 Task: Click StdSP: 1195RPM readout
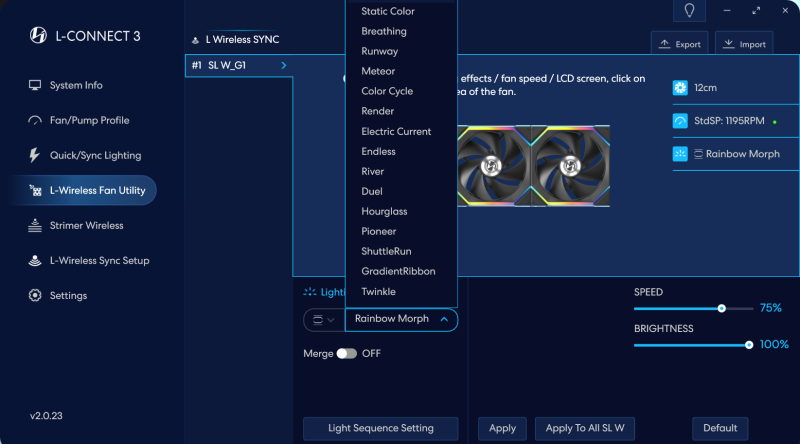[x=729, y=121]
